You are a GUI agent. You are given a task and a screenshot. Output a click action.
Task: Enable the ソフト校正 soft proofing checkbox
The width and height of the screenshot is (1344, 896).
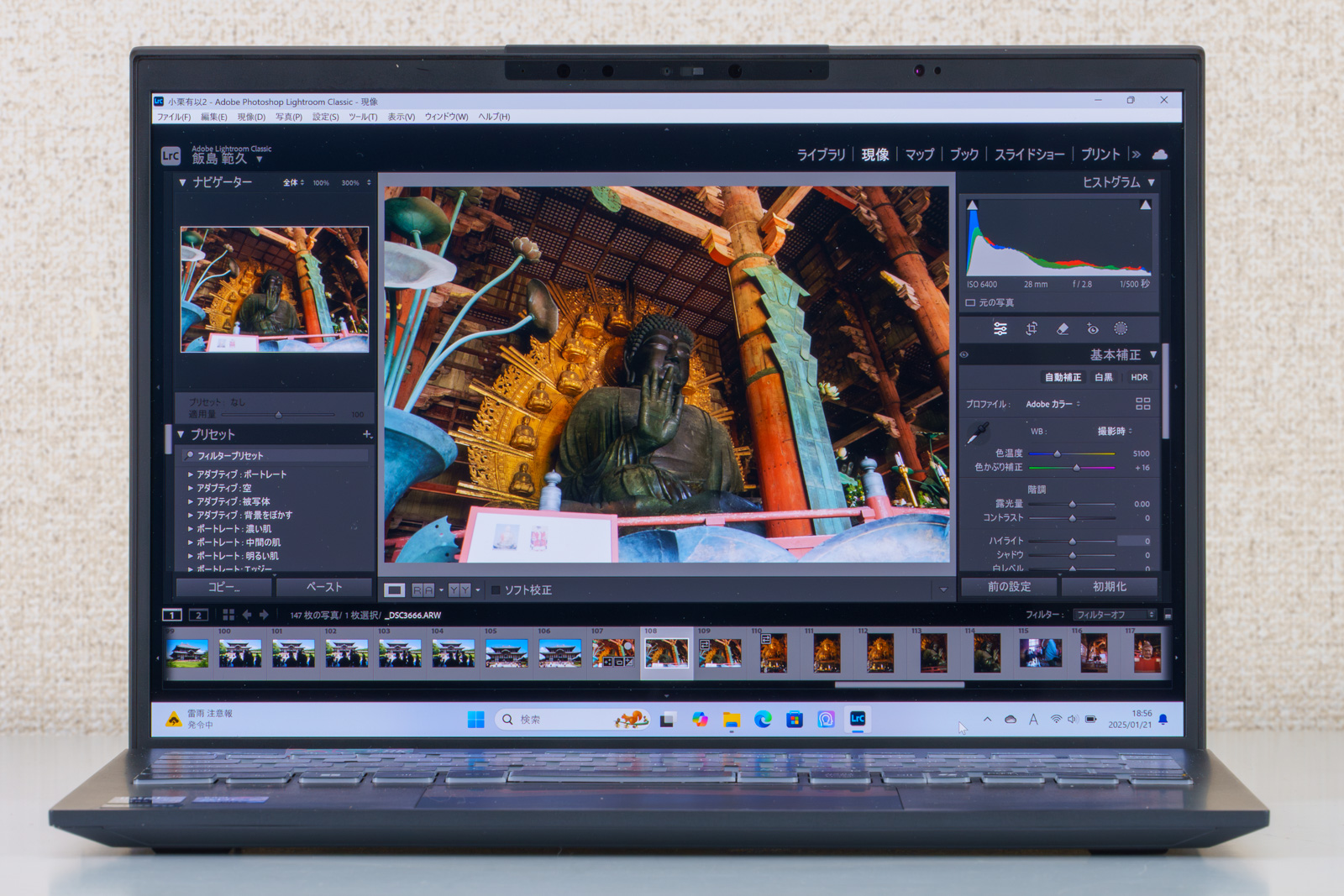[x=496, y=590]
